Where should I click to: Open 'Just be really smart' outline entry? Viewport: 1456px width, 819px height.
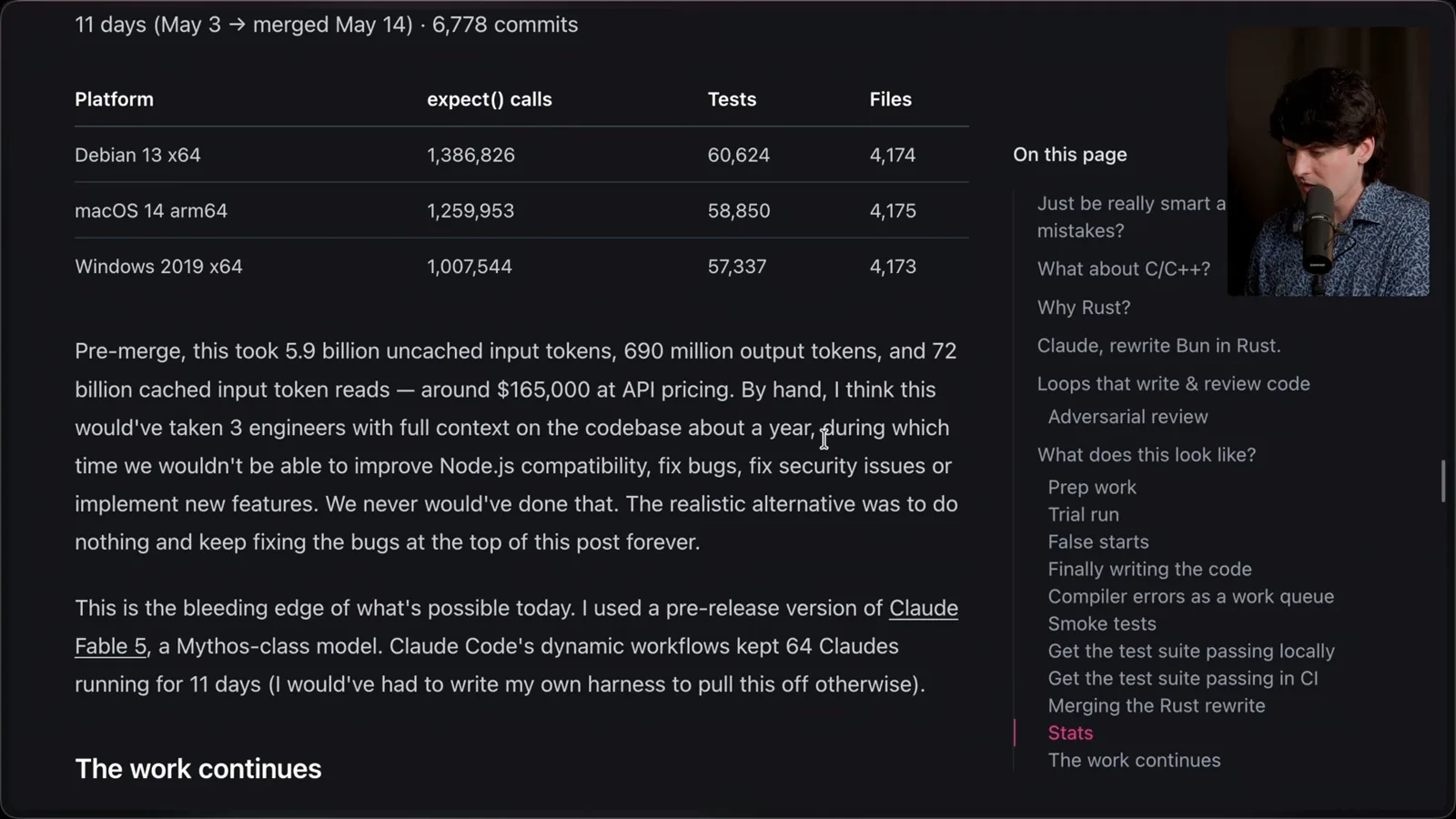(x=1131, y=217)
